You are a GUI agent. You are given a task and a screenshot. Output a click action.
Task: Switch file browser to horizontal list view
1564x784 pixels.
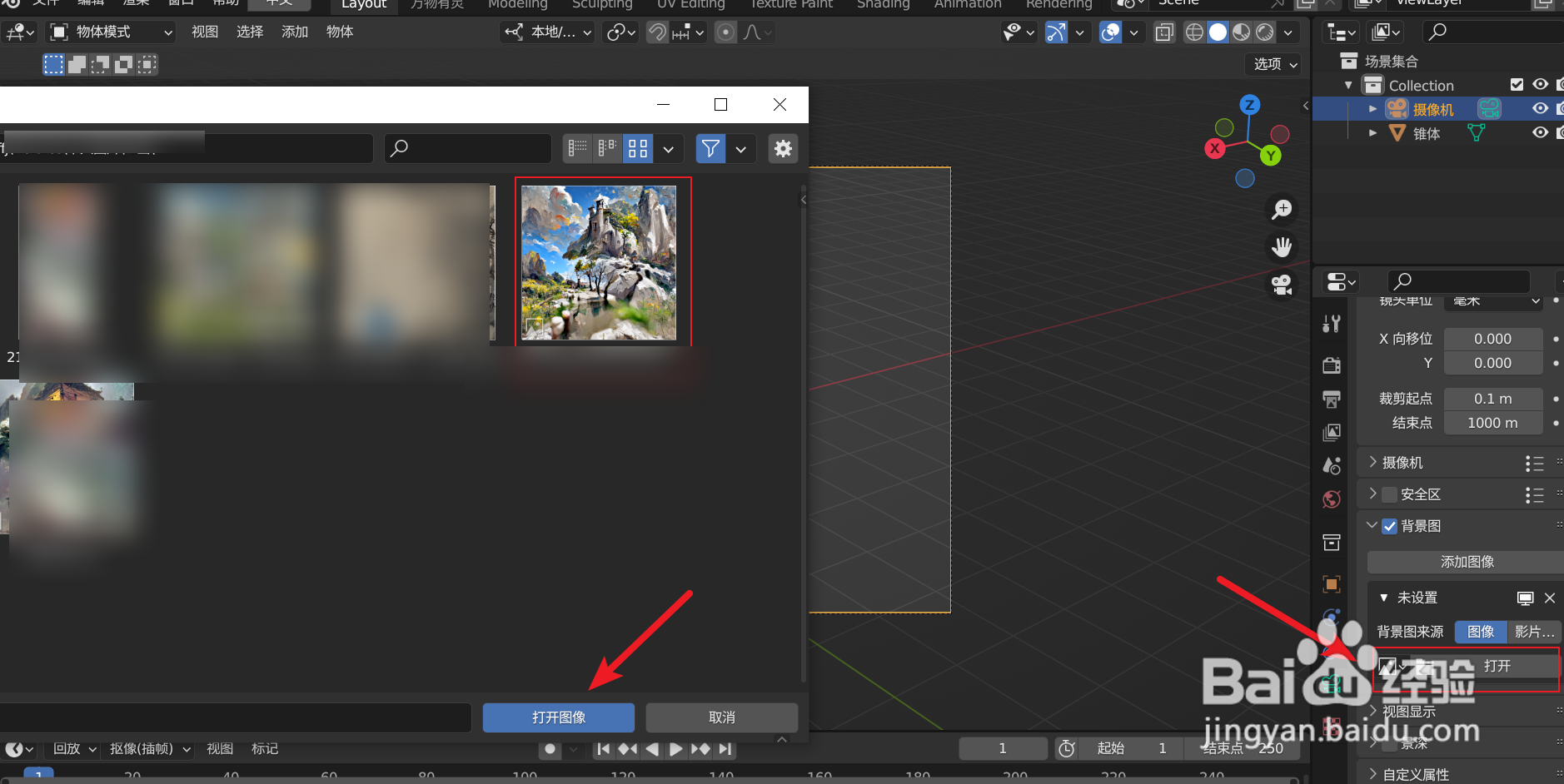point(608,148)
